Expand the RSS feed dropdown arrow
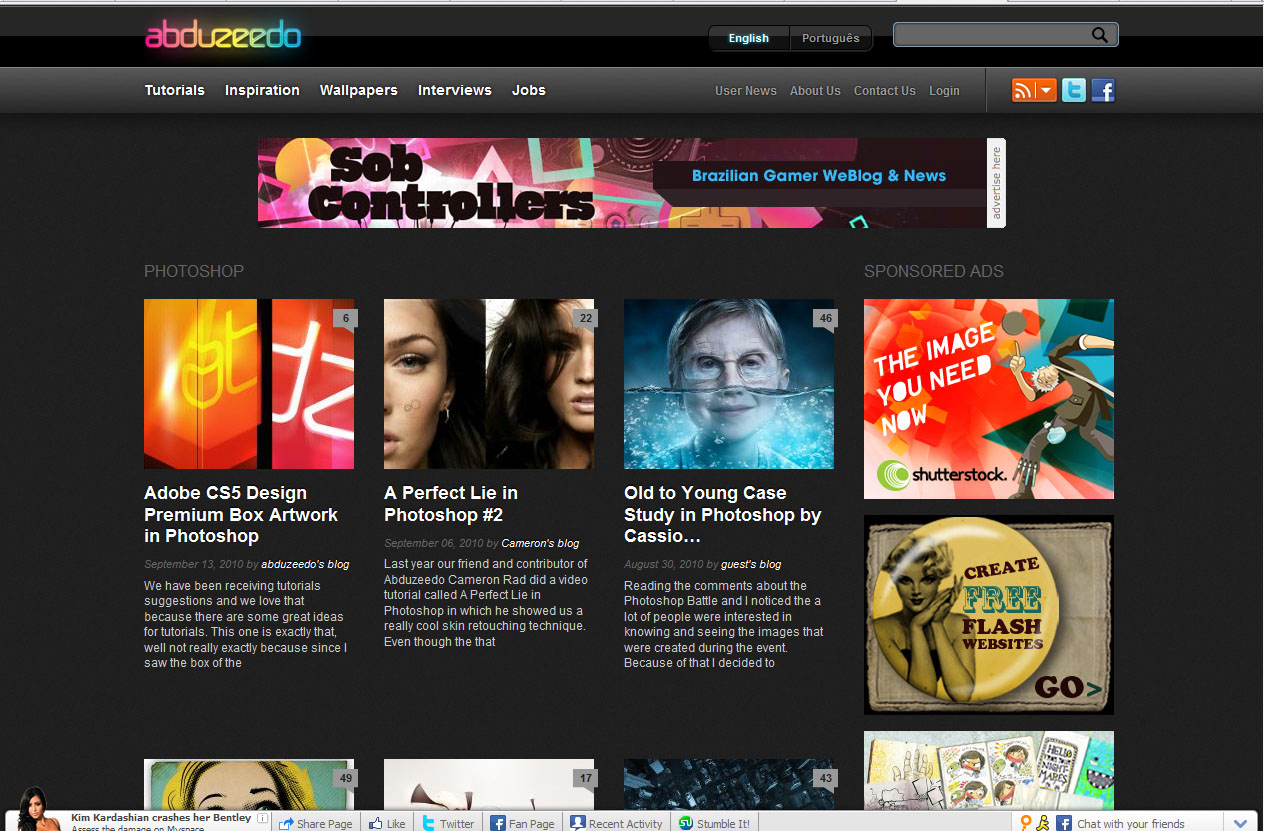 pyautogui.click(x=1046, y=91)
